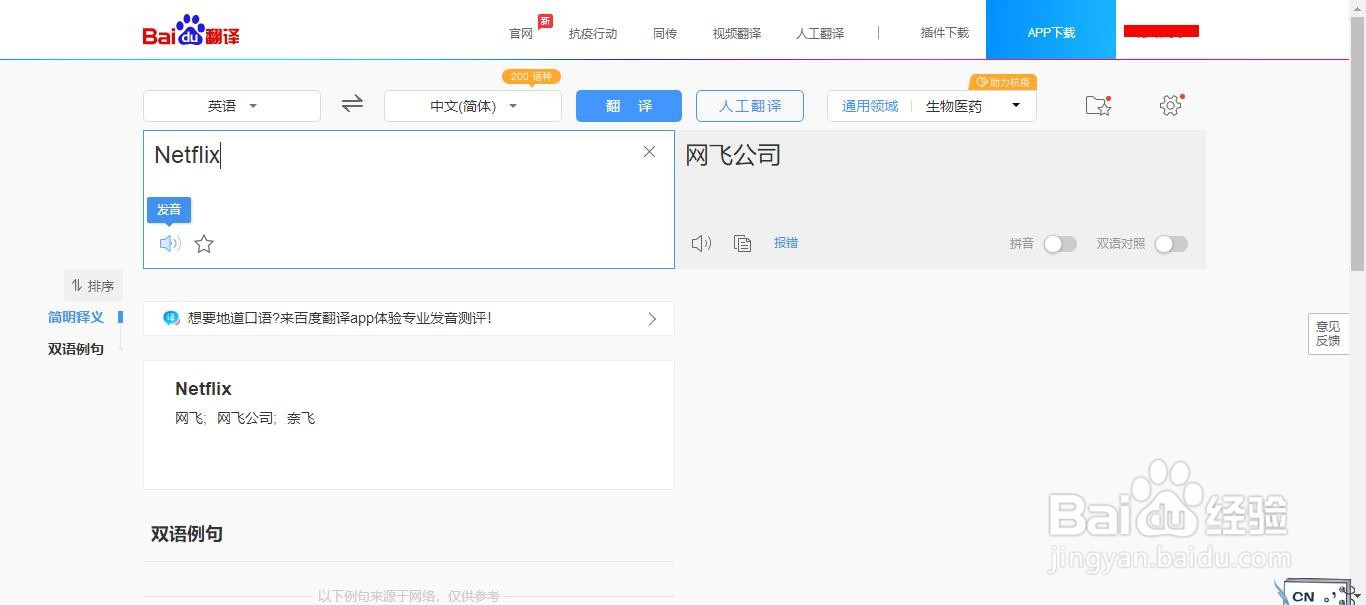
Task: Toggle the 双语对照 bilingual switch
Action: coord(1171,244)
